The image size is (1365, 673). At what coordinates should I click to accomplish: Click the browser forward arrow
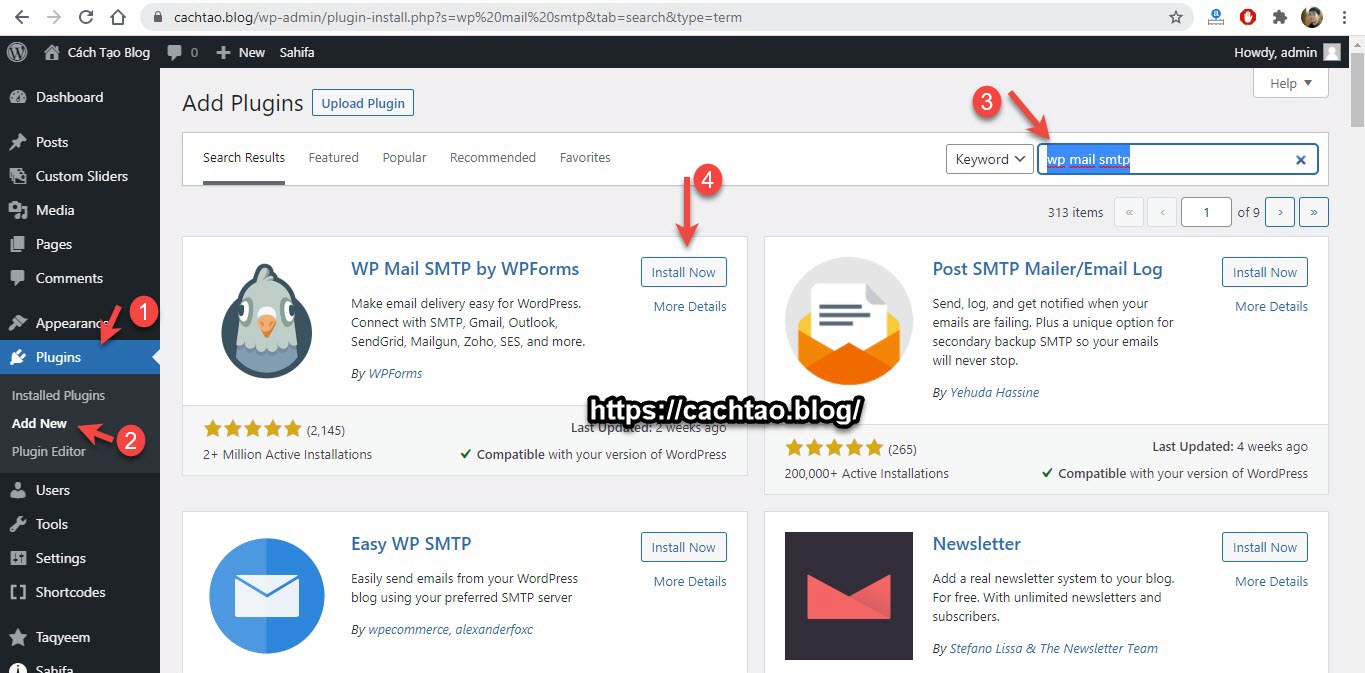pyautogui.click(x=54, y=17)
